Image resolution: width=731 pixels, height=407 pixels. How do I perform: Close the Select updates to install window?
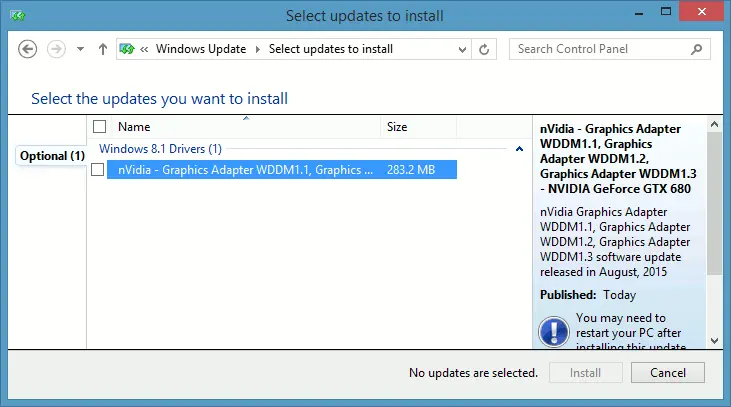point(702,12)
